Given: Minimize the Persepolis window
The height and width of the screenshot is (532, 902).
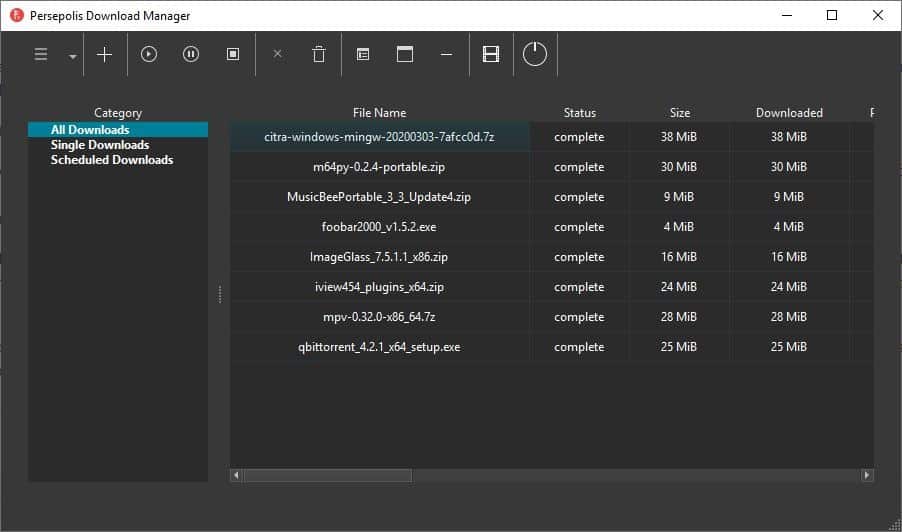Looking at the screenshot, I should click(x=787, y=16).
